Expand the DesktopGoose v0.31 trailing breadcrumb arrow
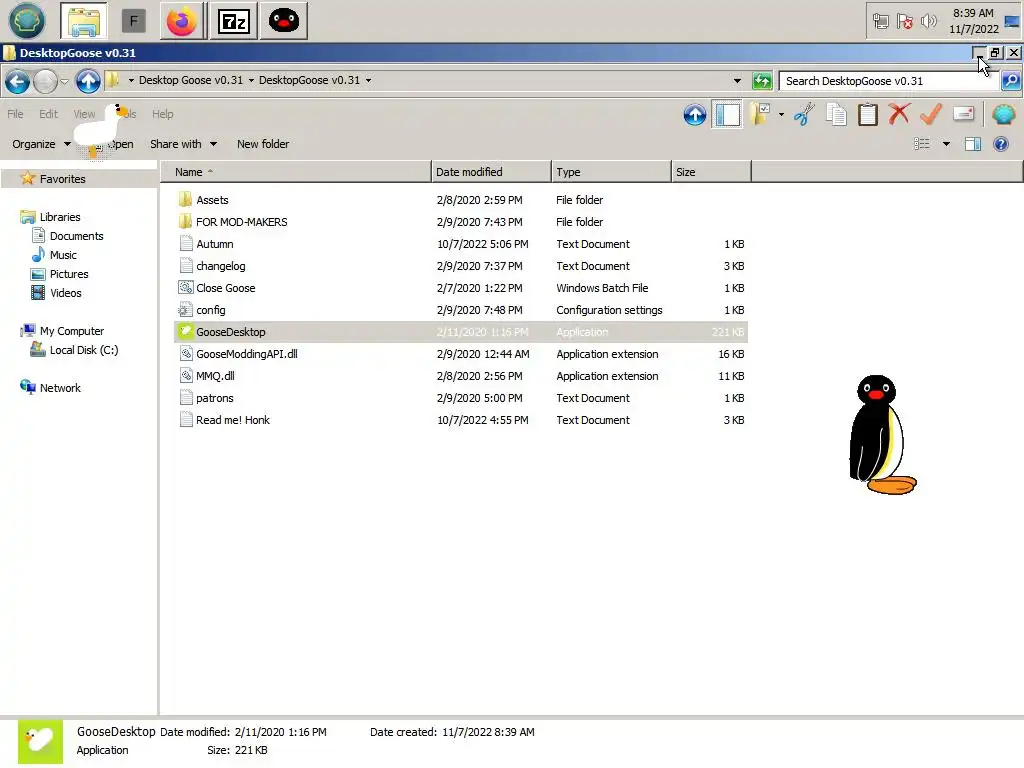 coord(368,80)
